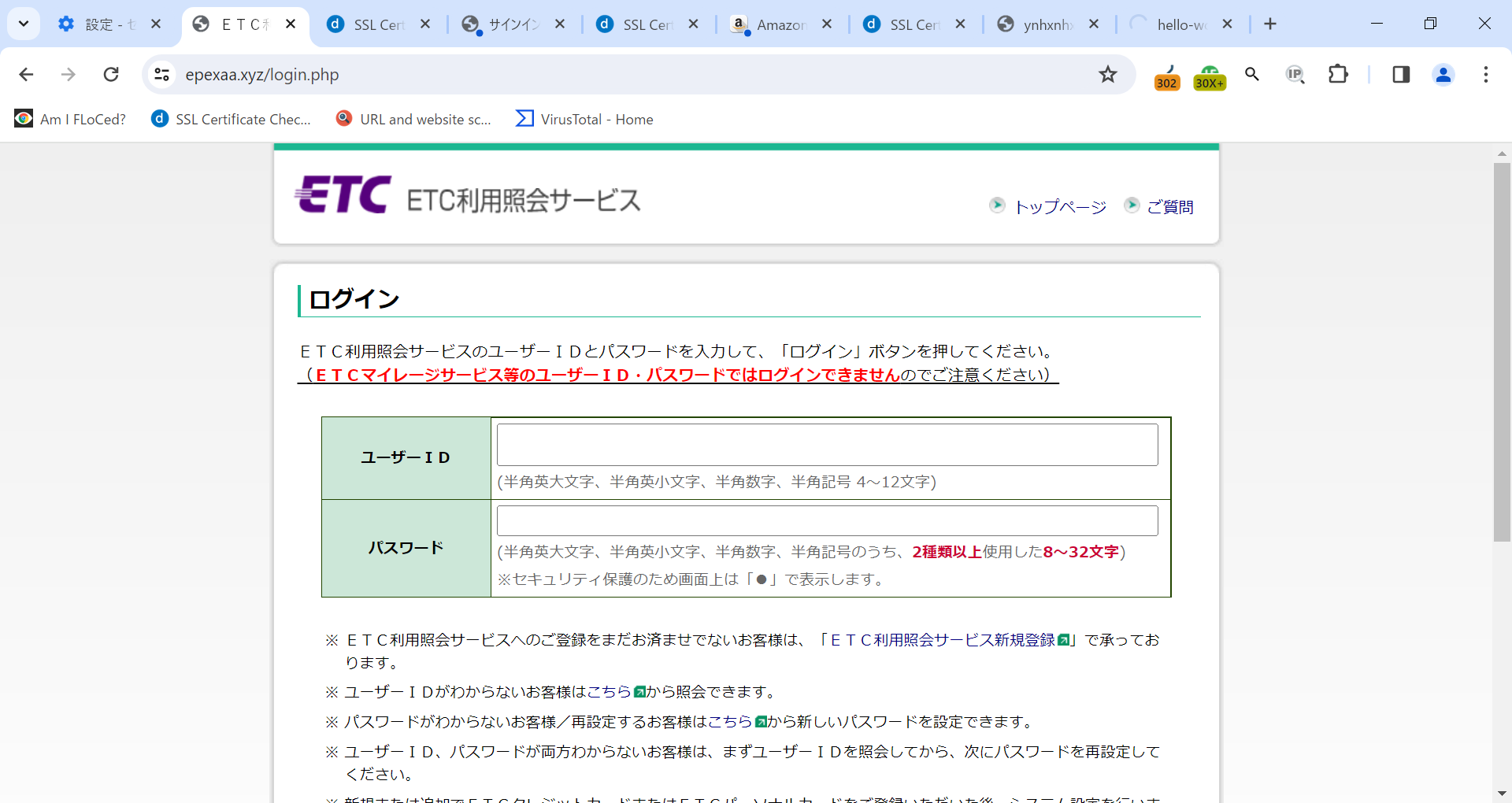Viewport: 1512px width, 803px height.
Task: Open URL and website scanner bookmark
Action: 413,119
